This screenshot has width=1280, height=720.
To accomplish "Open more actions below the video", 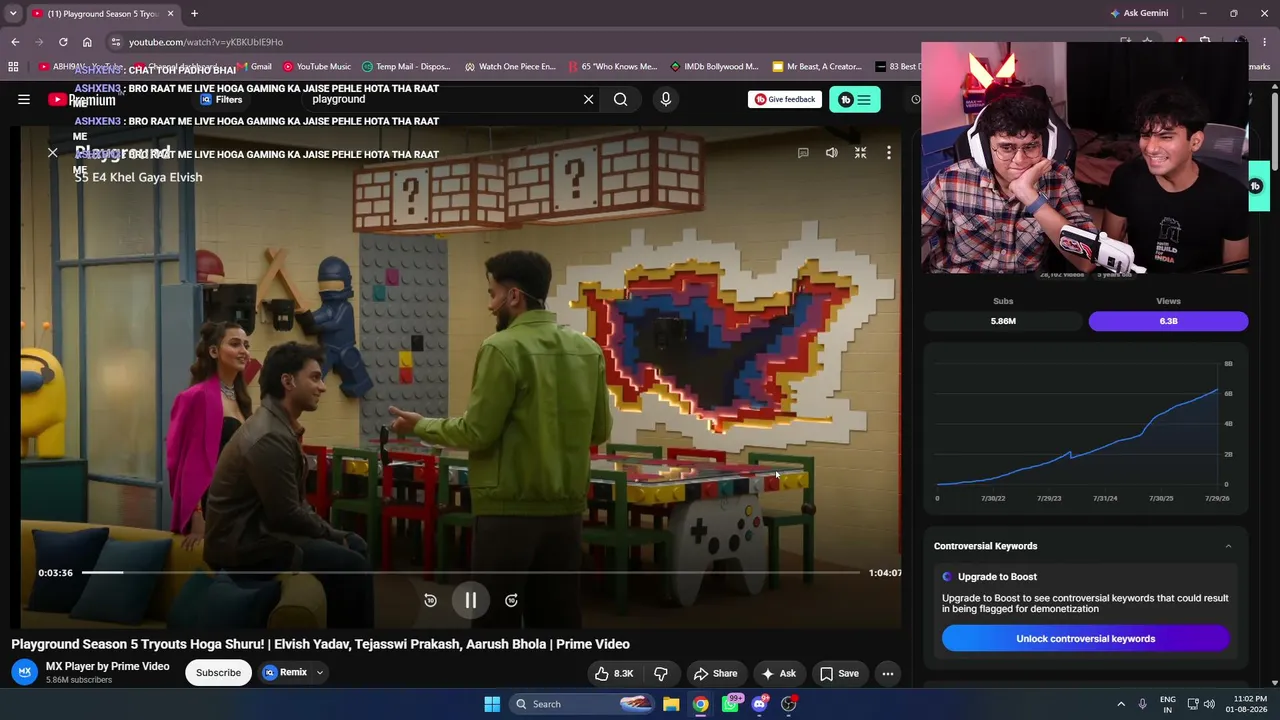I will tap(887, 673).
